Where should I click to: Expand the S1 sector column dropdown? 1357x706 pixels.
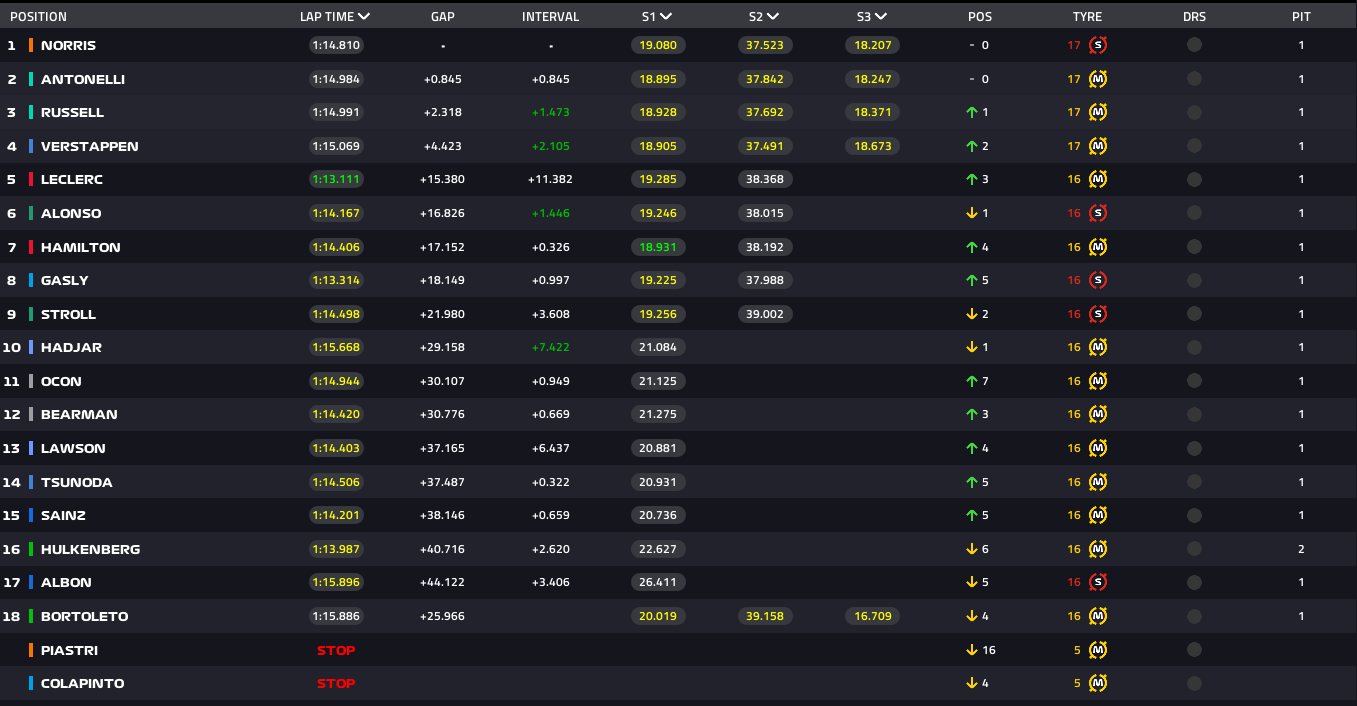click(x=666, y=17)
